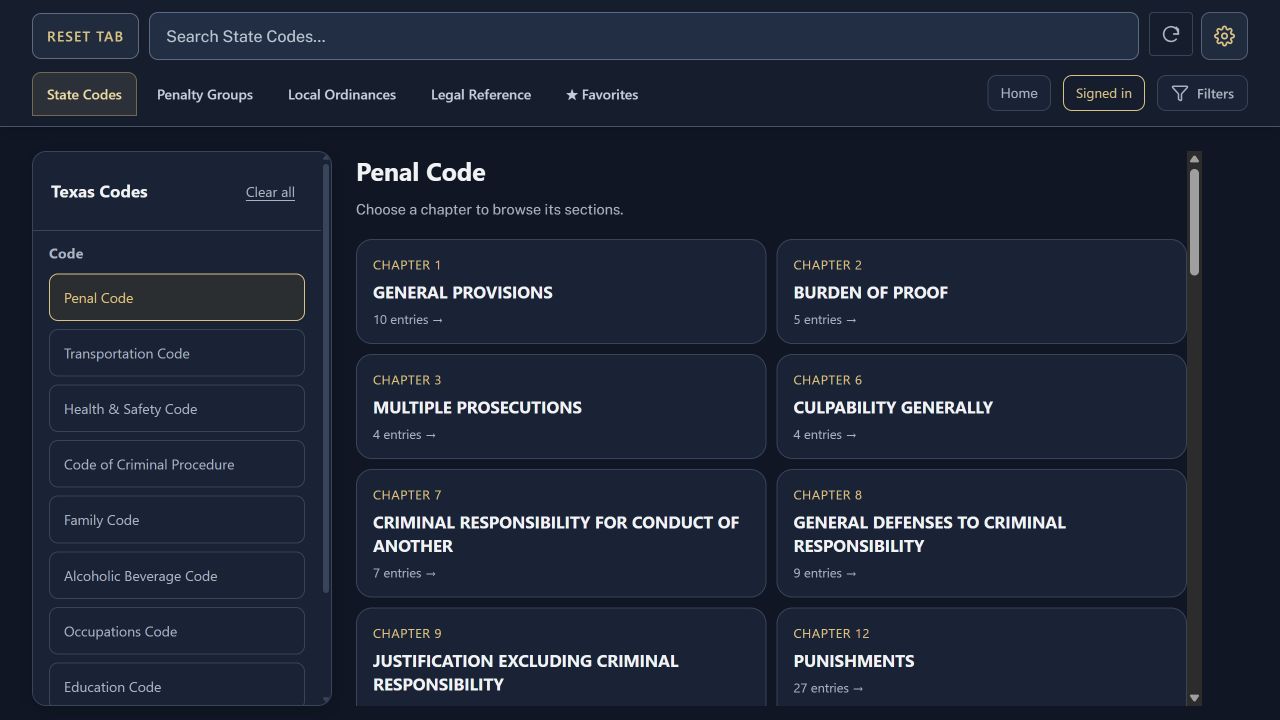Switch to the State Codes tab
This screenshot has width=1280, height=720.
pyautogui.click(x=84, y=94)
